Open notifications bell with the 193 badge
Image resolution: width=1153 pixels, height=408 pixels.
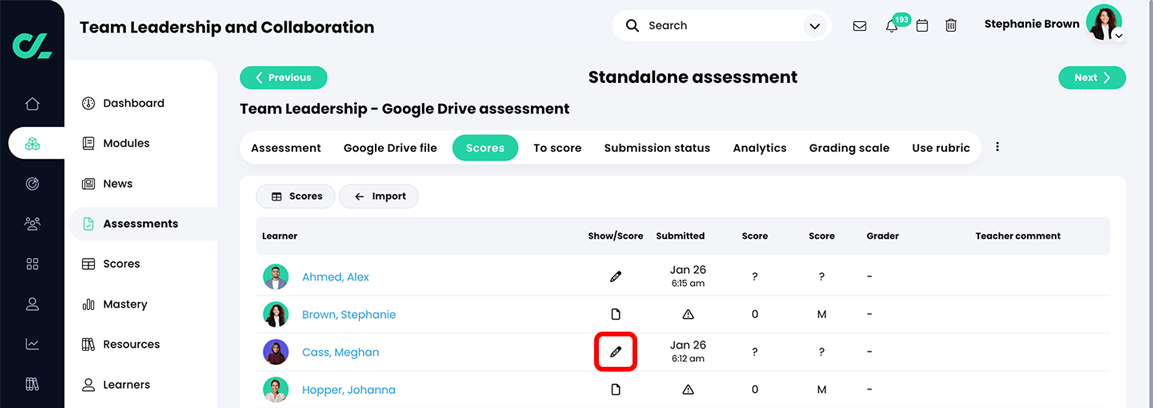tap(892, 26)
